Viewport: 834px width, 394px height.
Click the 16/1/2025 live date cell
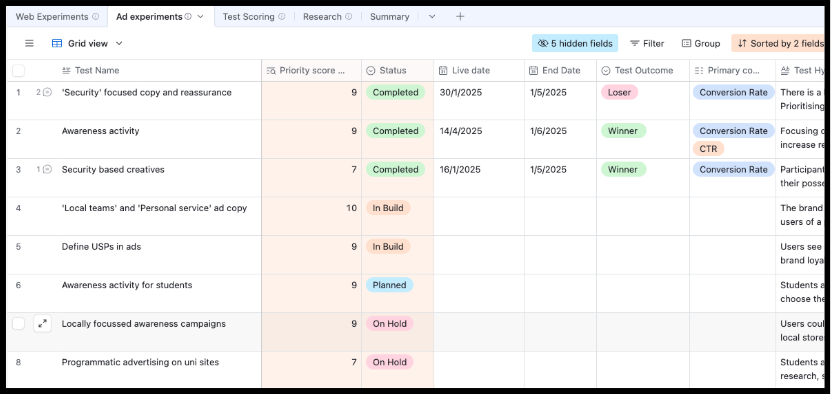point(479,178)
